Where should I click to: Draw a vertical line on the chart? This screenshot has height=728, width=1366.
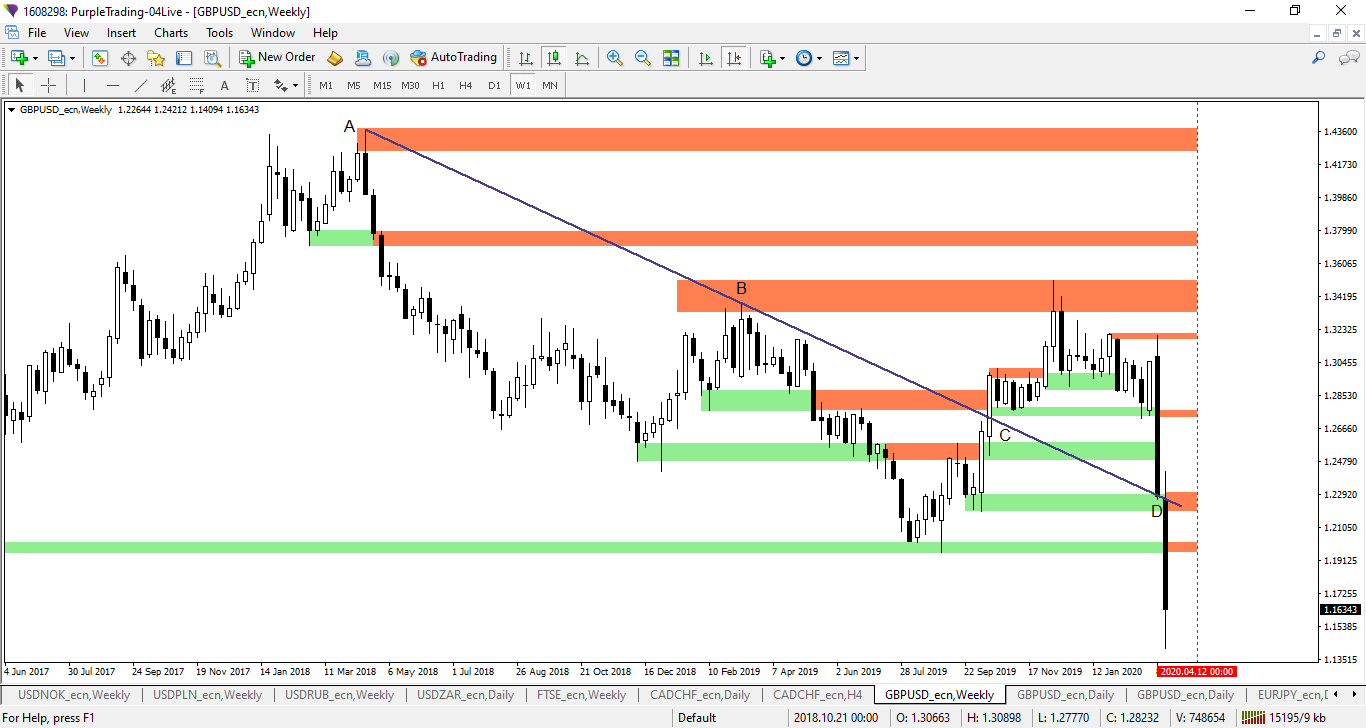84,85
